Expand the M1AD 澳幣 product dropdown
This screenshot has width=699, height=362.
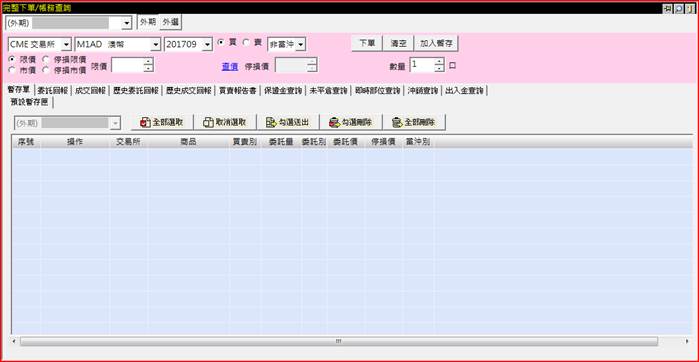155,45
